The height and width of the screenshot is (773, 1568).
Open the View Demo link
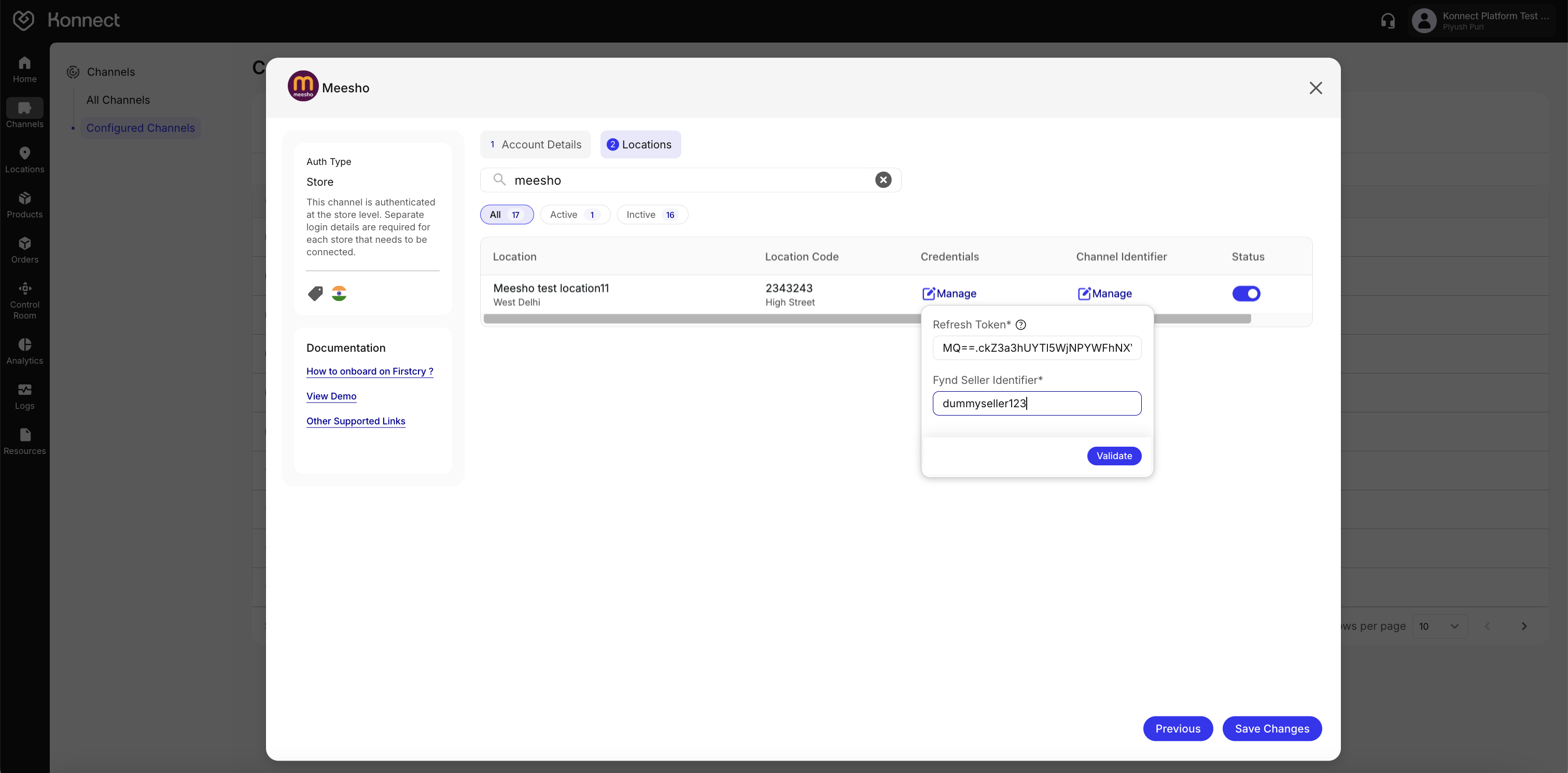(331, 396)
